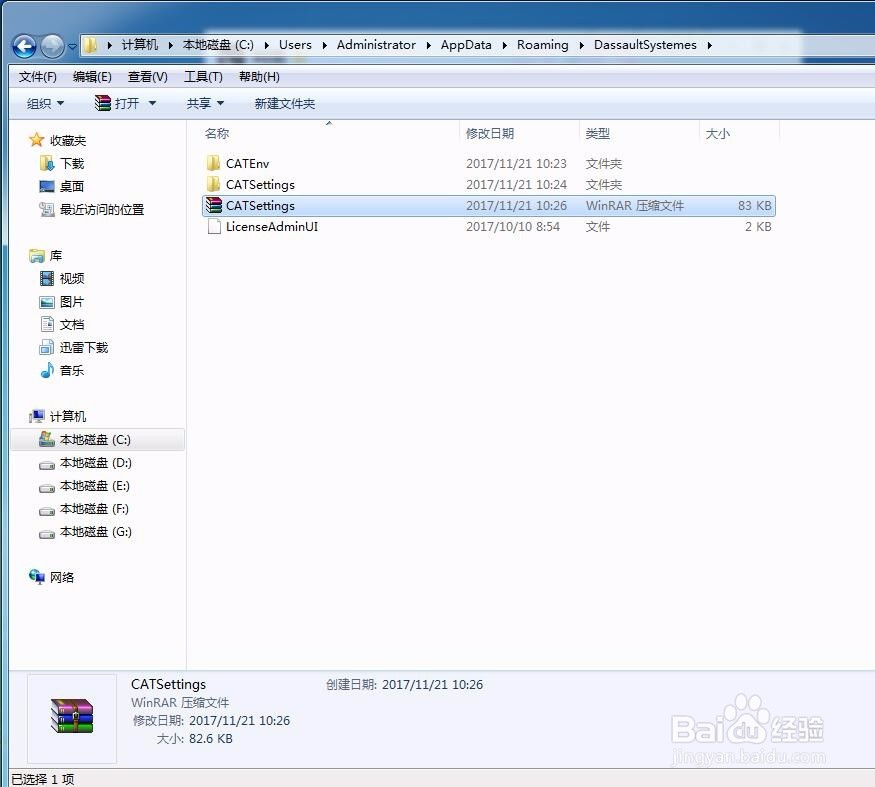875x787 pixels.
Task: Sort by the 大小 column header
Action: pos(718,133)
